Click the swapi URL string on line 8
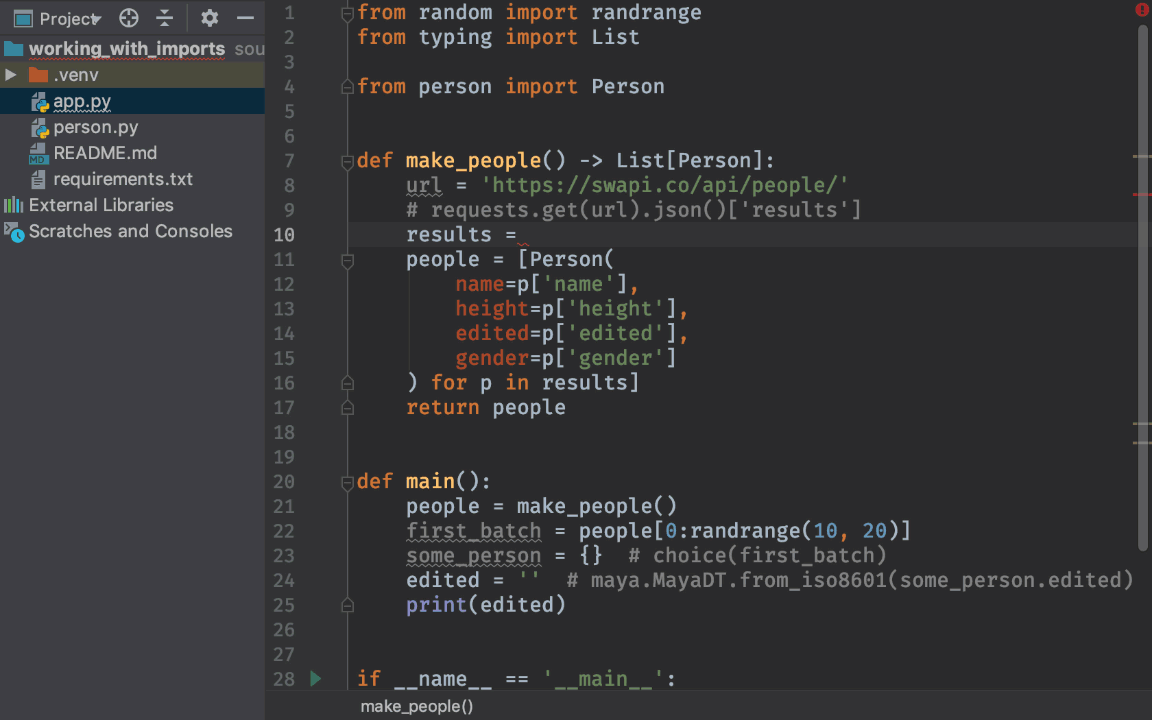This screenshot has height=720, width=1152. pyautogui.click(x=665, y=186)
